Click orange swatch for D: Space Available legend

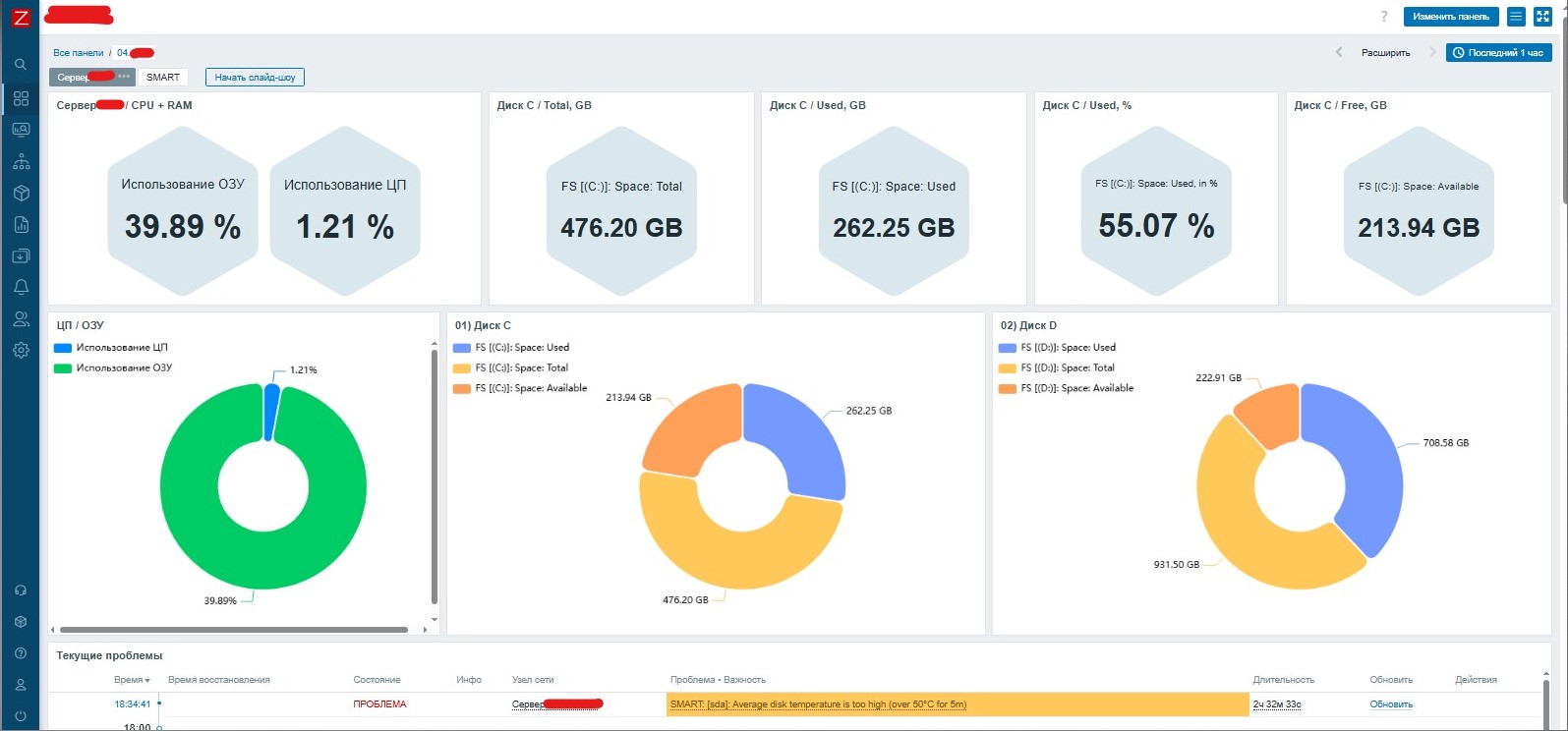[1007, 389]
